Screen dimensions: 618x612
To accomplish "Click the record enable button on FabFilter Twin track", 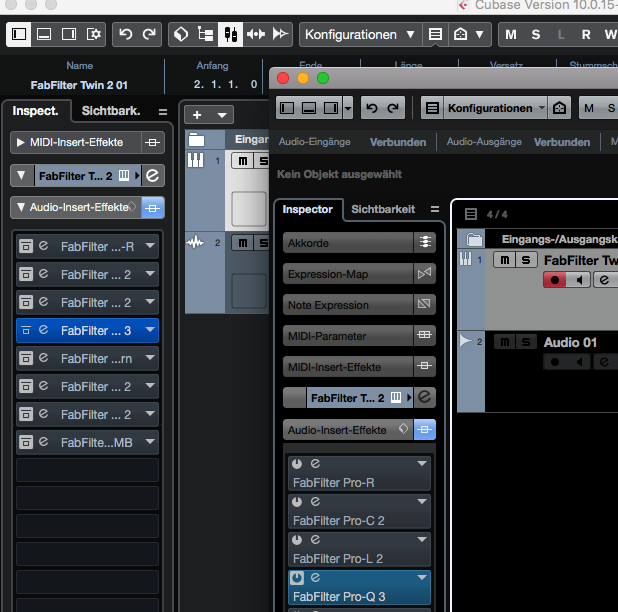I will 554,280.
